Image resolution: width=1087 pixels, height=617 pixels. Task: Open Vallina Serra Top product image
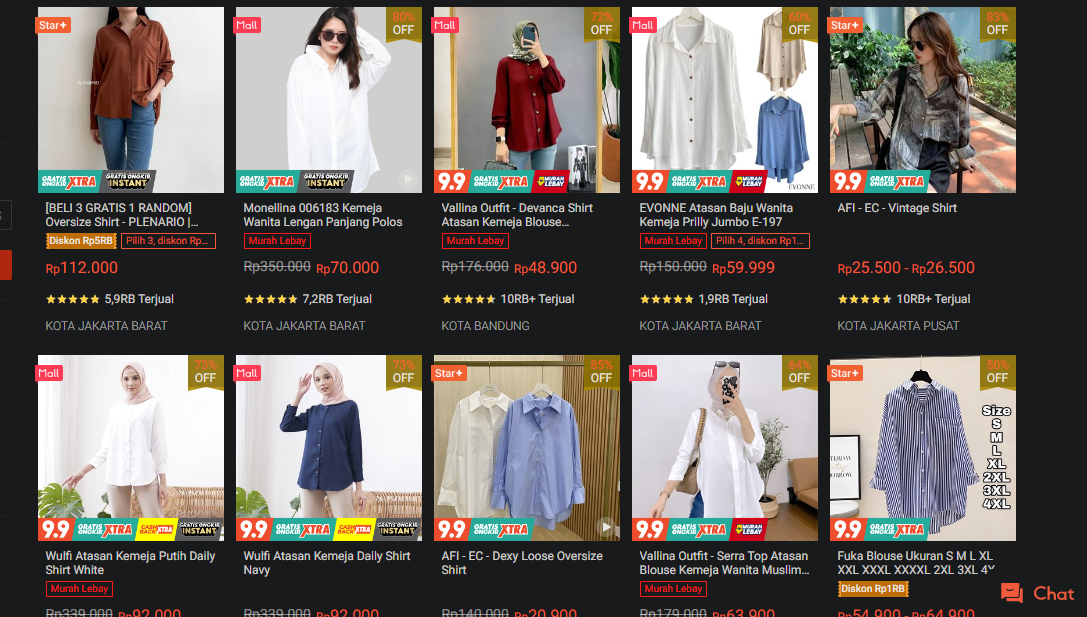pos(724,448)
